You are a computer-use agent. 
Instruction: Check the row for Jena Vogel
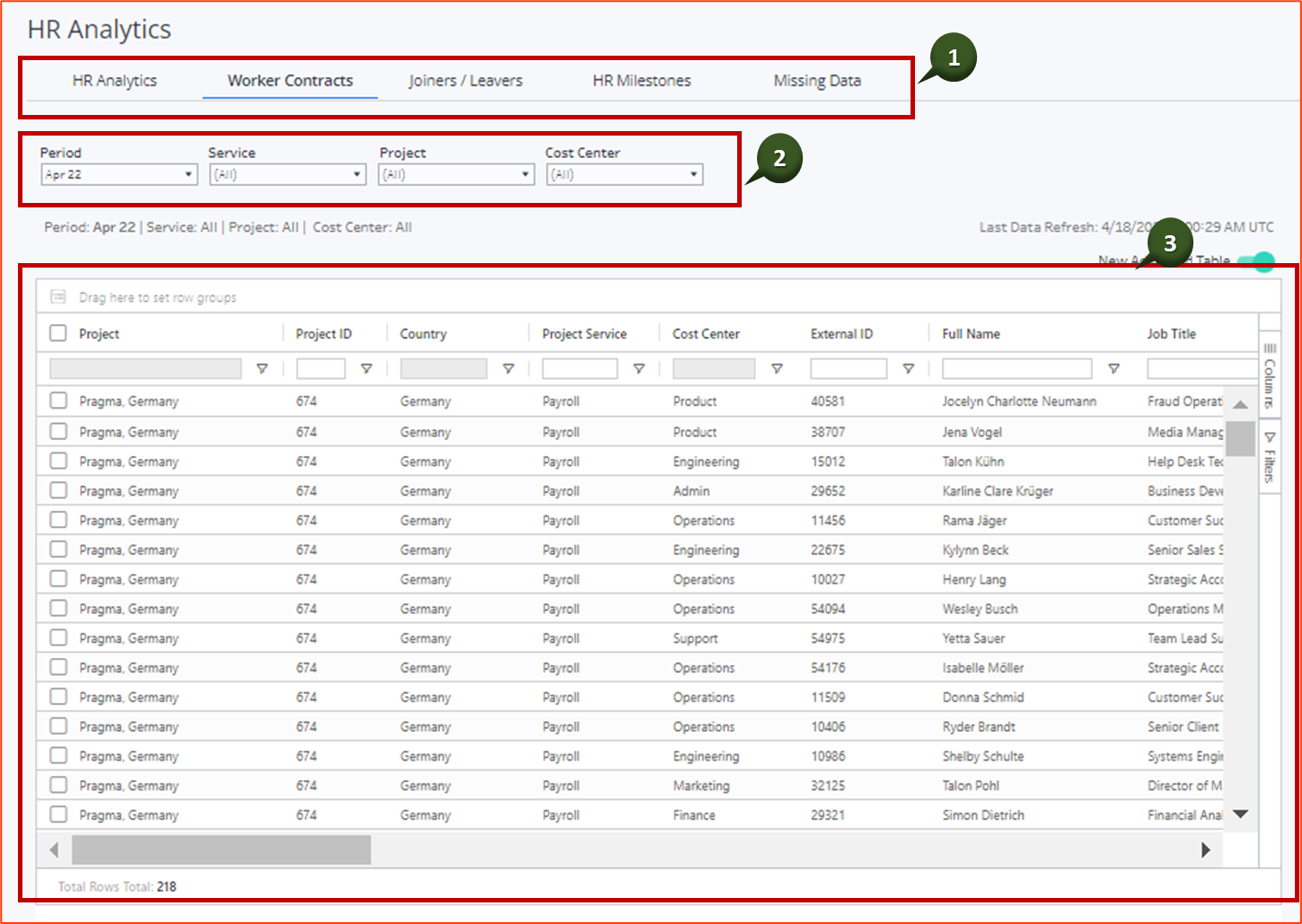(58, 432)
